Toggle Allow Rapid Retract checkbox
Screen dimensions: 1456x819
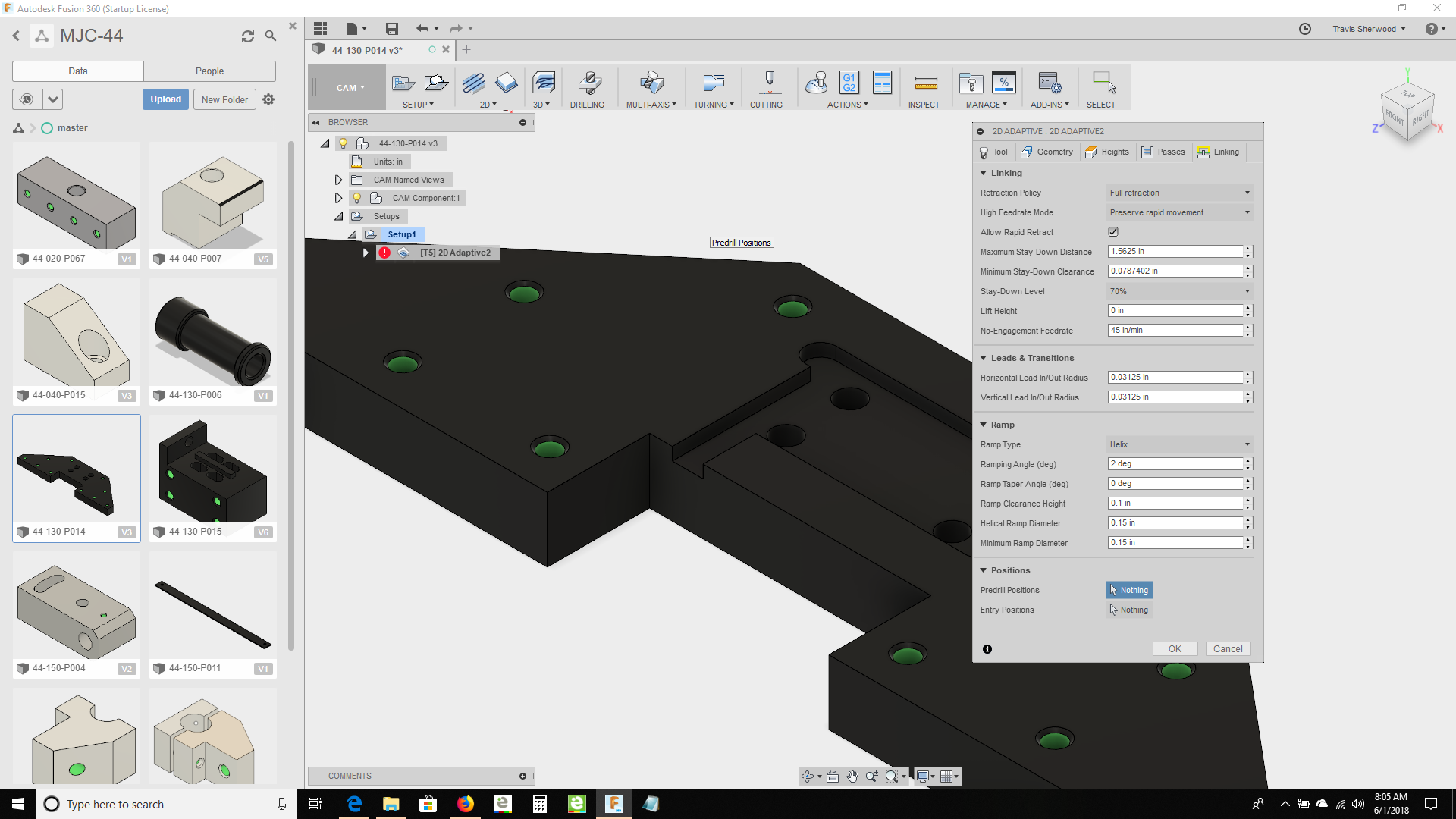[x=1112, y=232]
